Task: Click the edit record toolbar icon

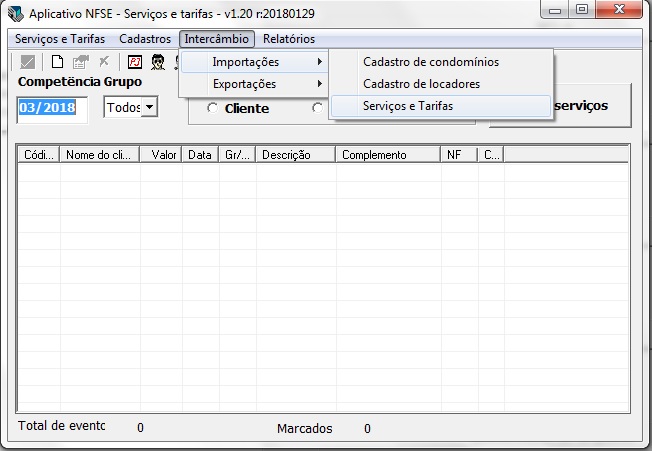Action: point(80,61)
